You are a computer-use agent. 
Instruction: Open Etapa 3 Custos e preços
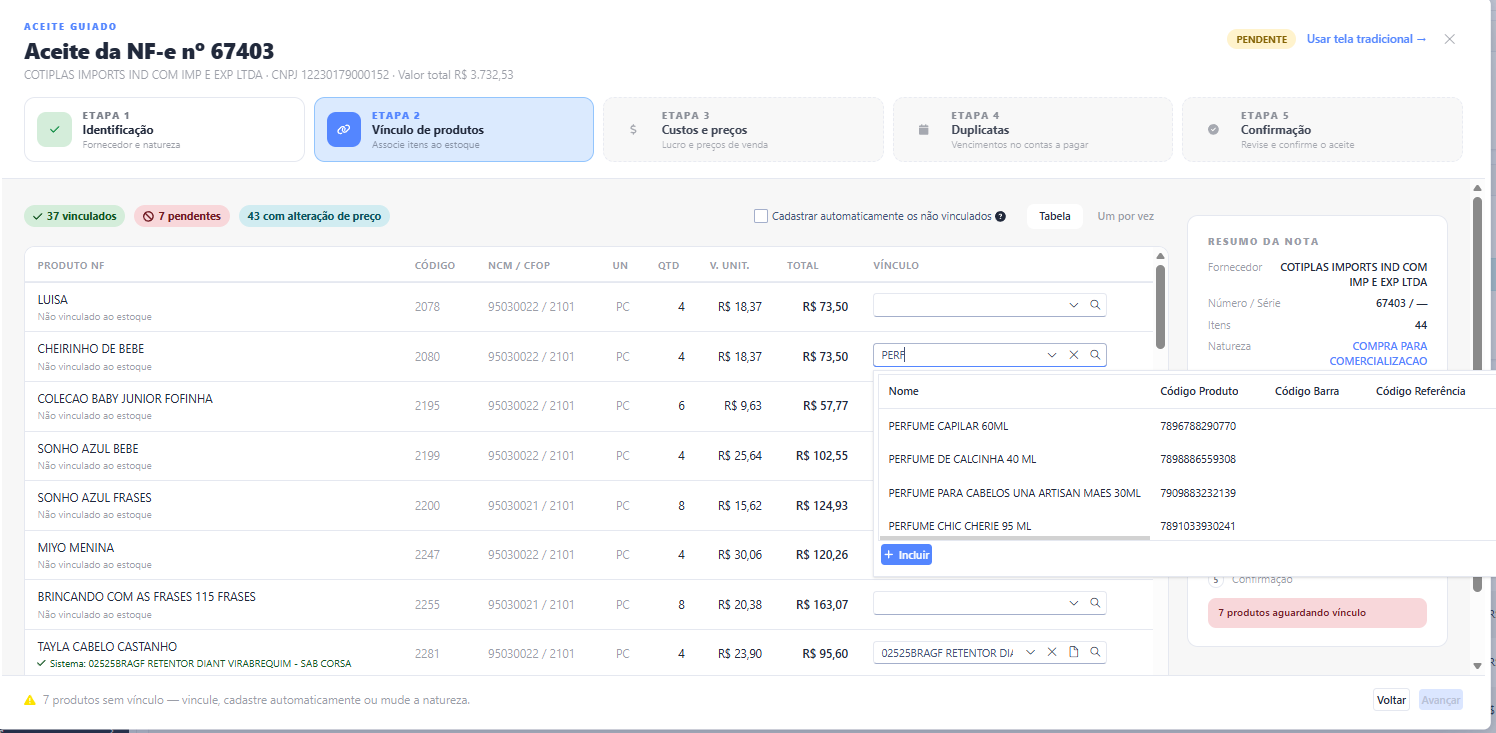tap(743, 130)
